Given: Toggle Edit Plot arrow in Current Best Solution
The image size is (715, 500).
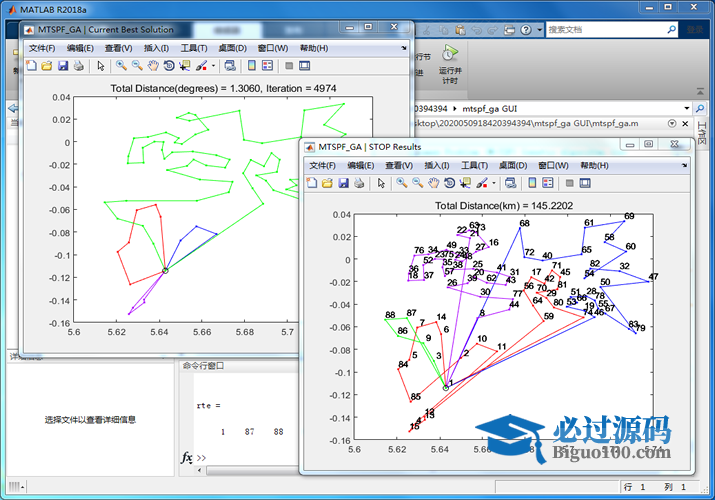Looking at the screenshot, I should [100, 66].
